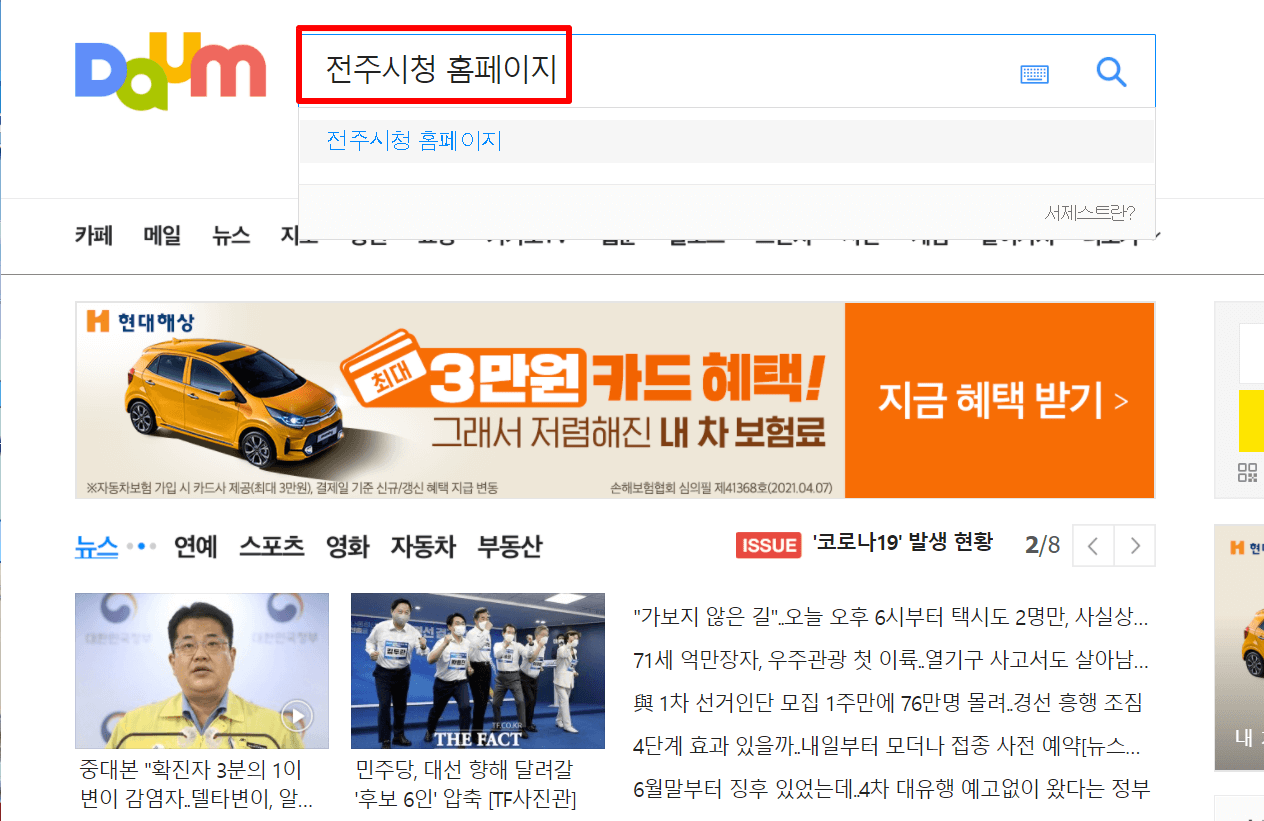Click the Daum logo
Screen dimensions: 1264x821
click(170, 72)
